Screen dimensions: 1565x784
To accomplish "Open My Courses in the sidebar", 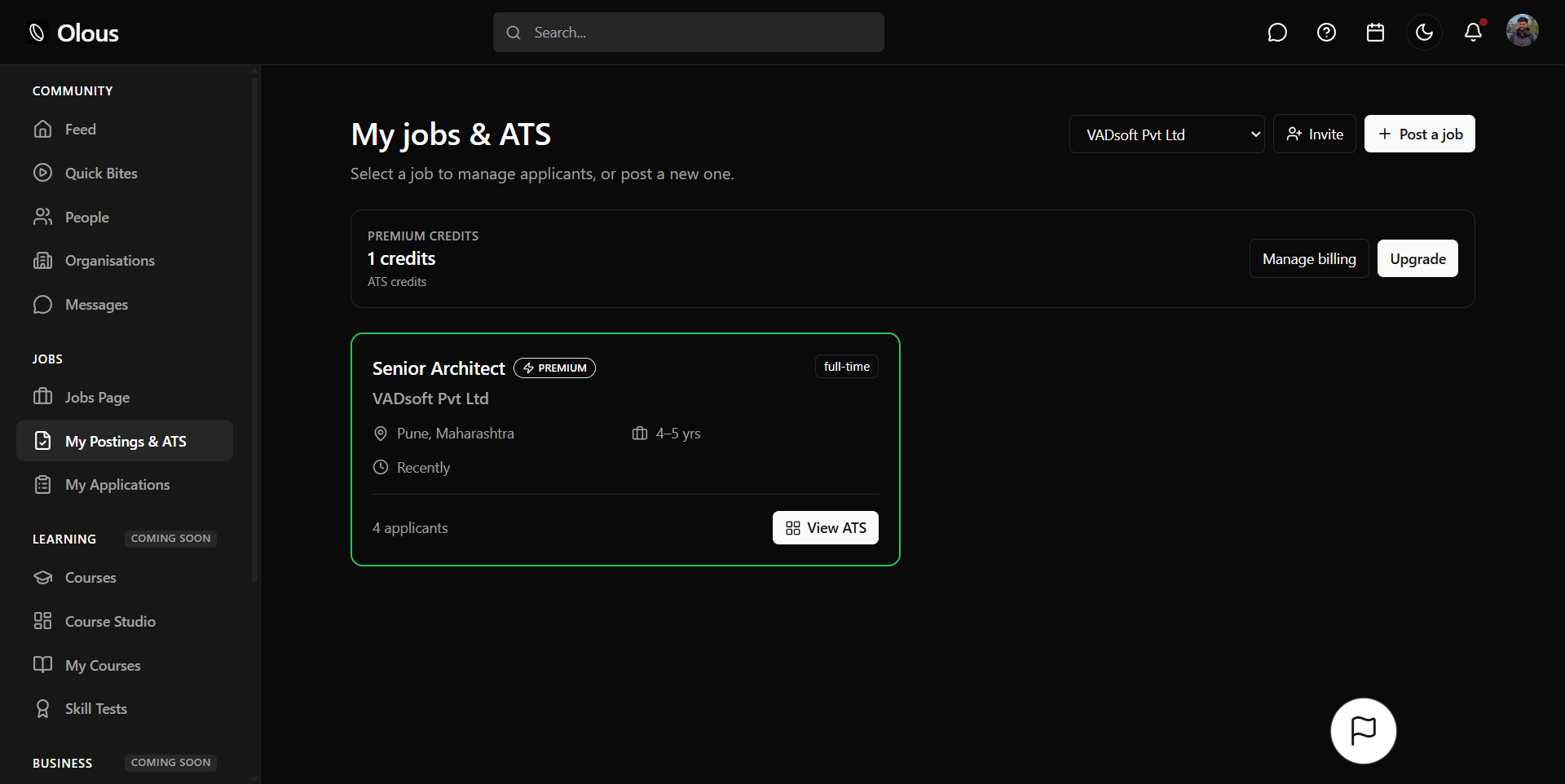I will pos(125,666).
